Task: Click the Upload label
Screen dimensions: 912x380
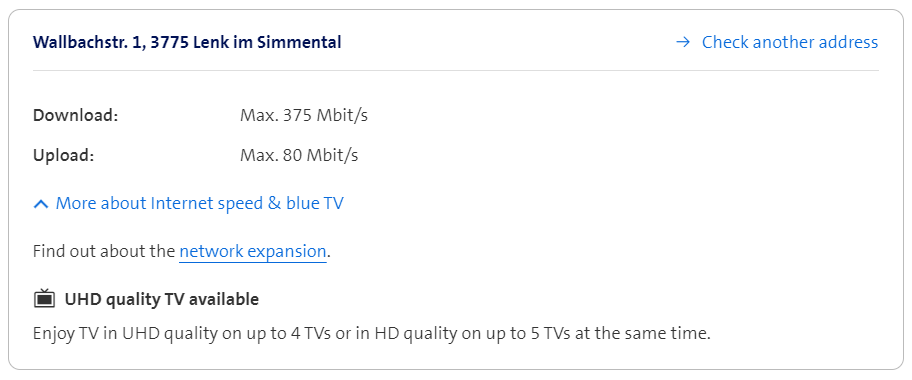Action: [63, 155]
